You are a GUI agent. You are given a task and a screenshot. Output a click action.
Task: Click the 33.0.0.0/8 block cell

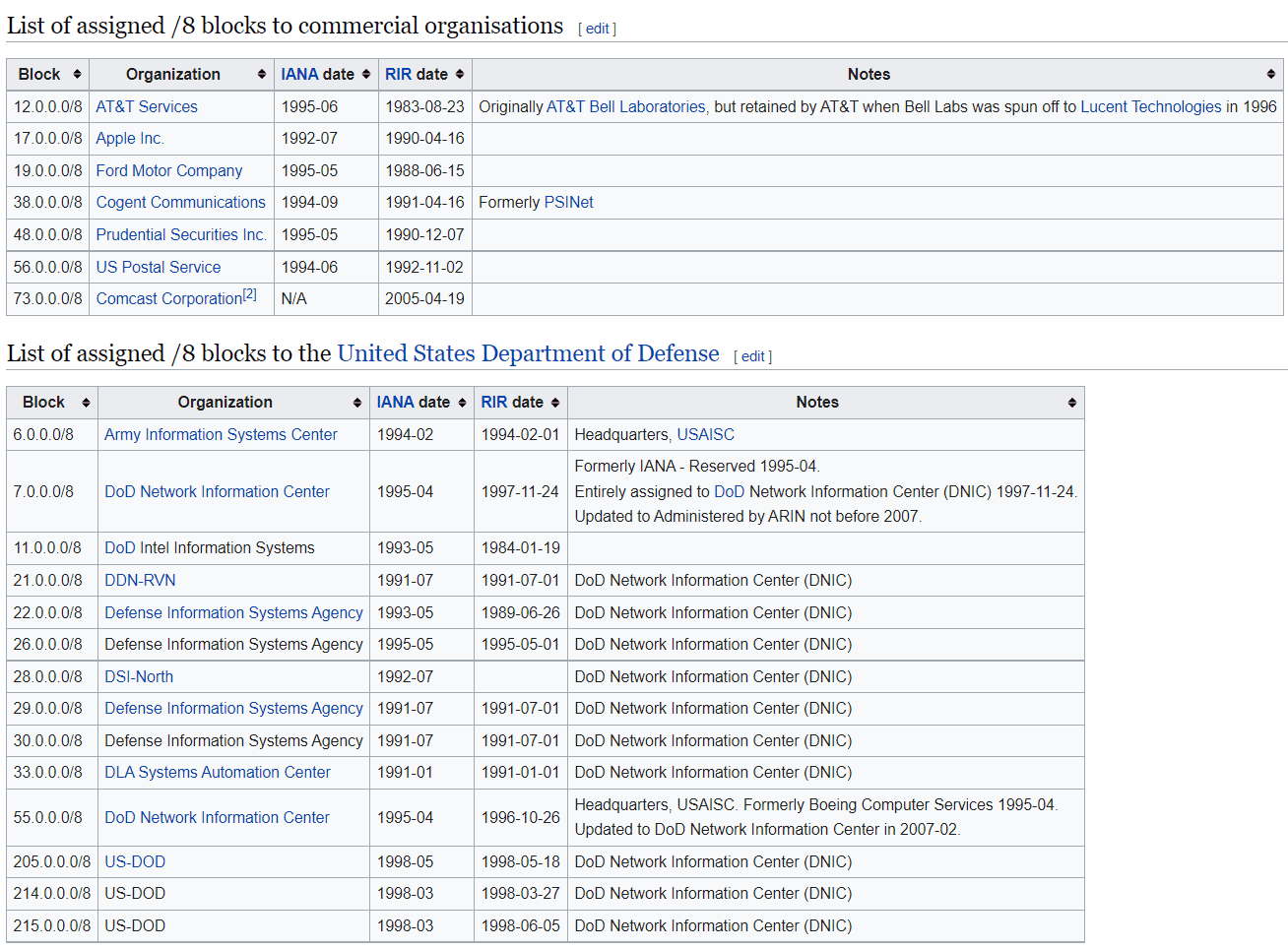click(52, 773)
